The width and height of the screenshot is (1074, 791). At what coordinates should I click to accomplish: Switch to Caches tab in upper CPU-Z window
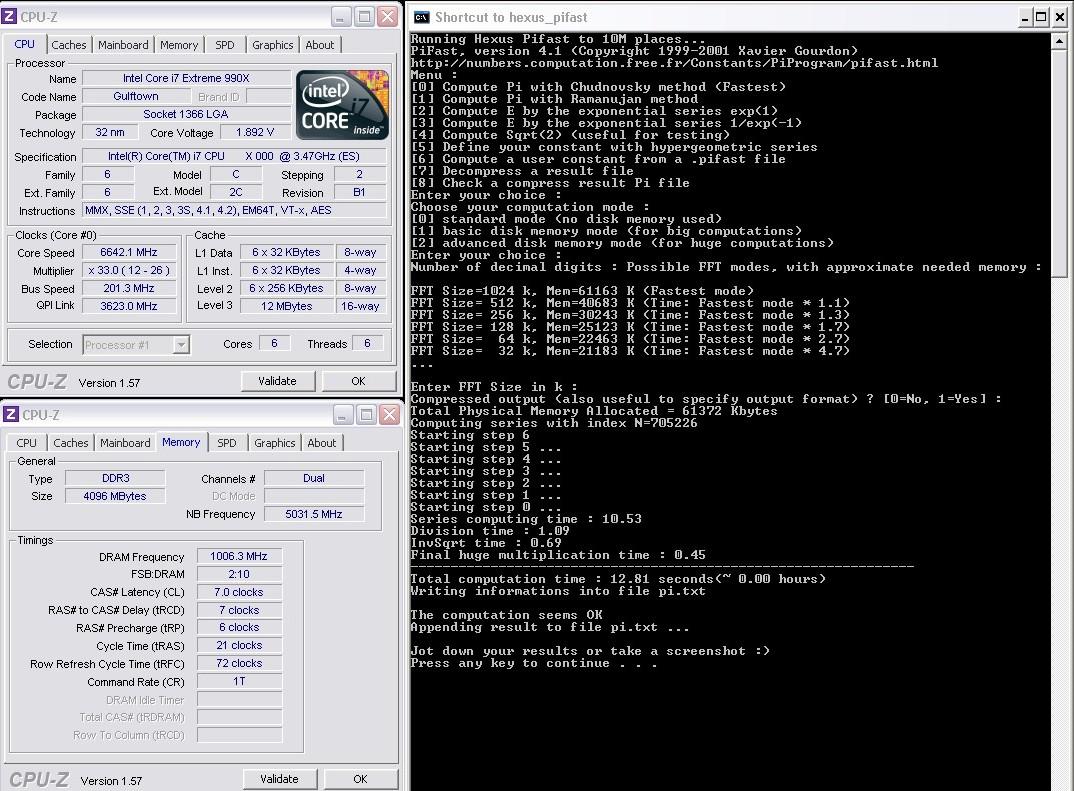tap(69, 45)
